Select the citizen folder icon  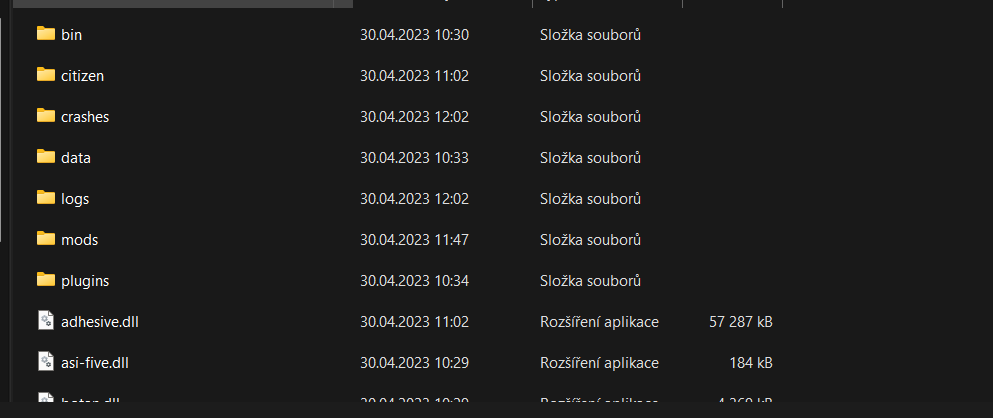(46, 75)
